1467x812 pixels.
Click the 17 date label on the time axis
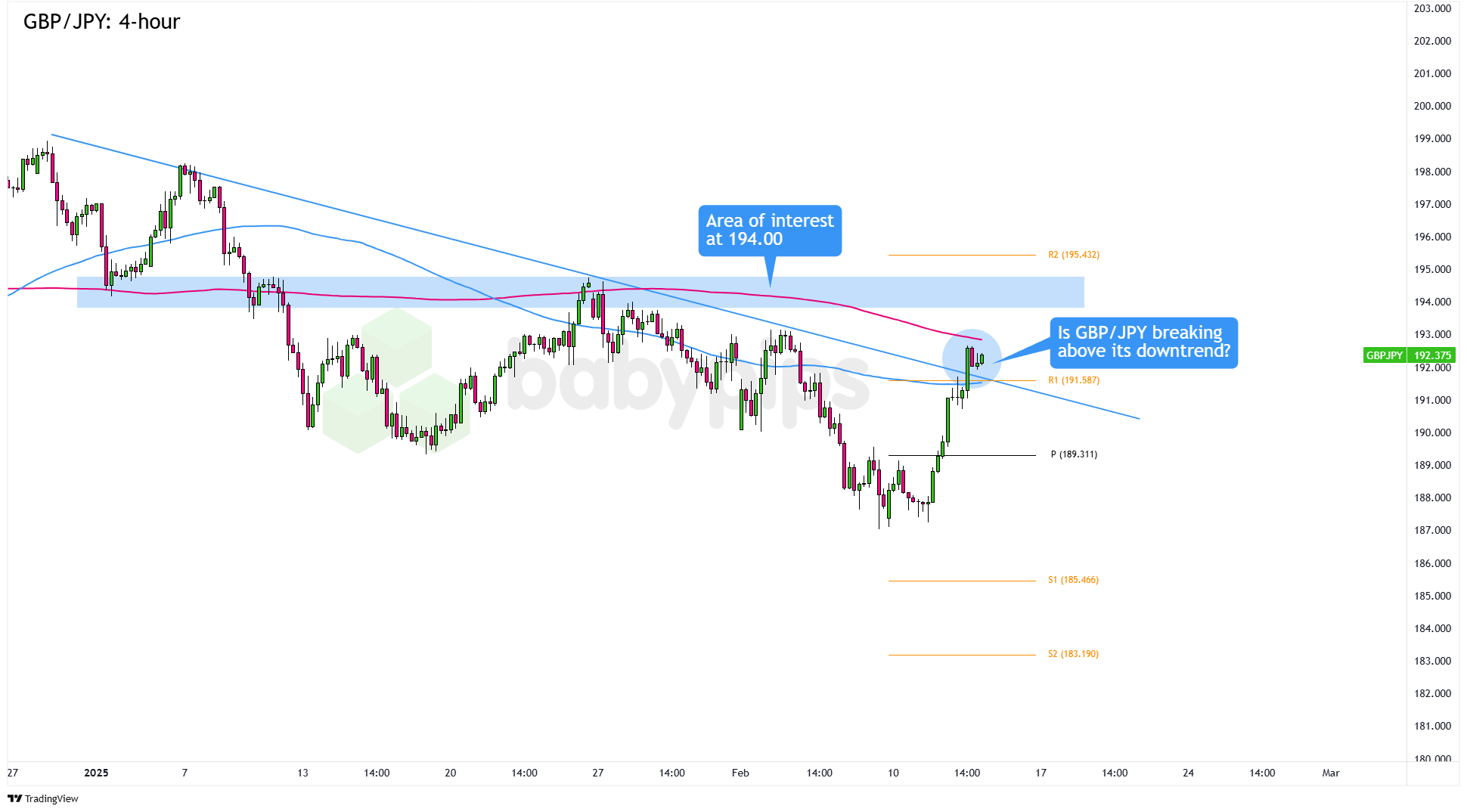[x=1041, y=773]
